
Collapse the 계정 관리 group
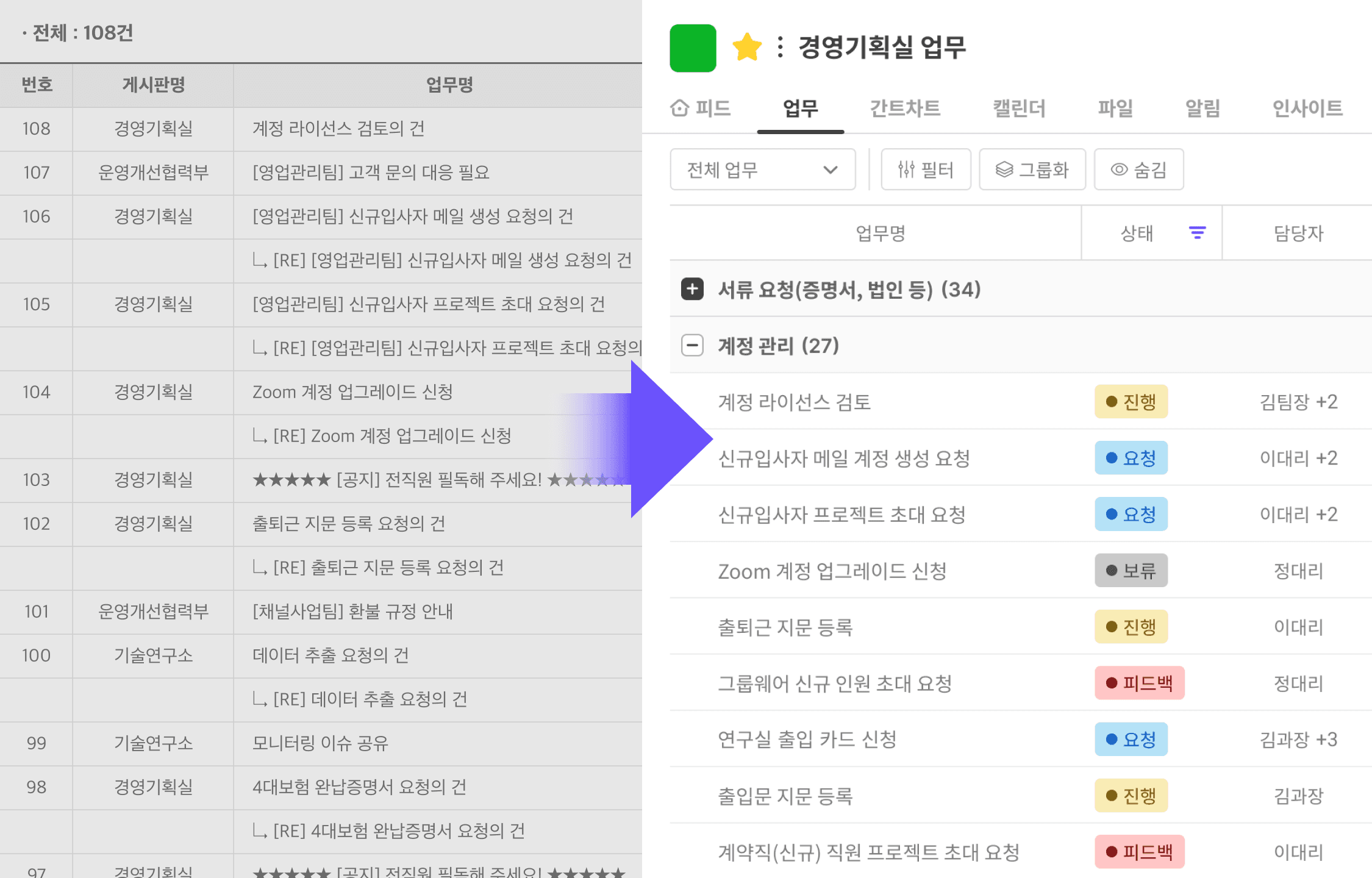692,345
